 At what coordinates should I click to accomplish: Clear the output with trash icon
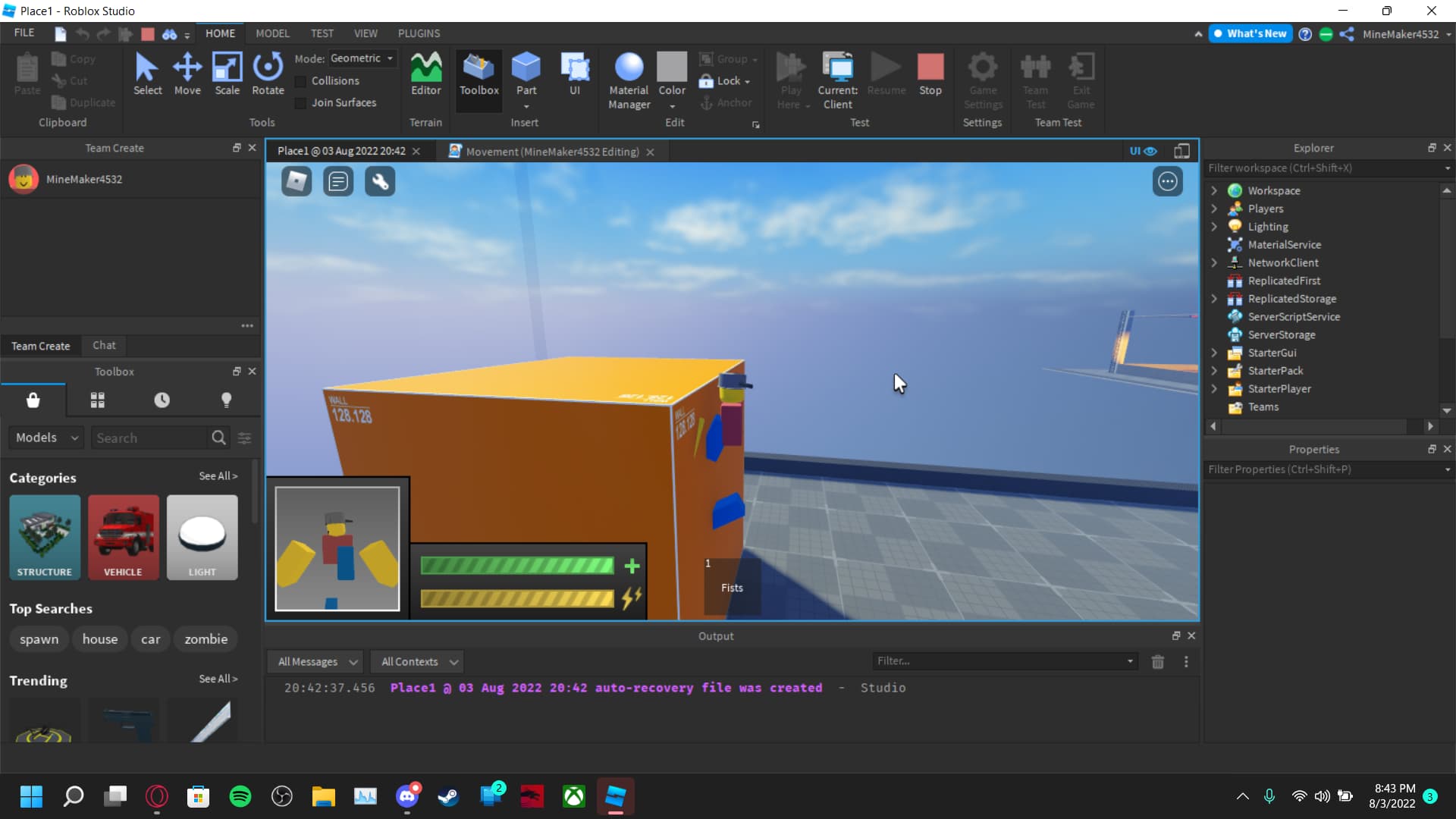[1157, 662]
